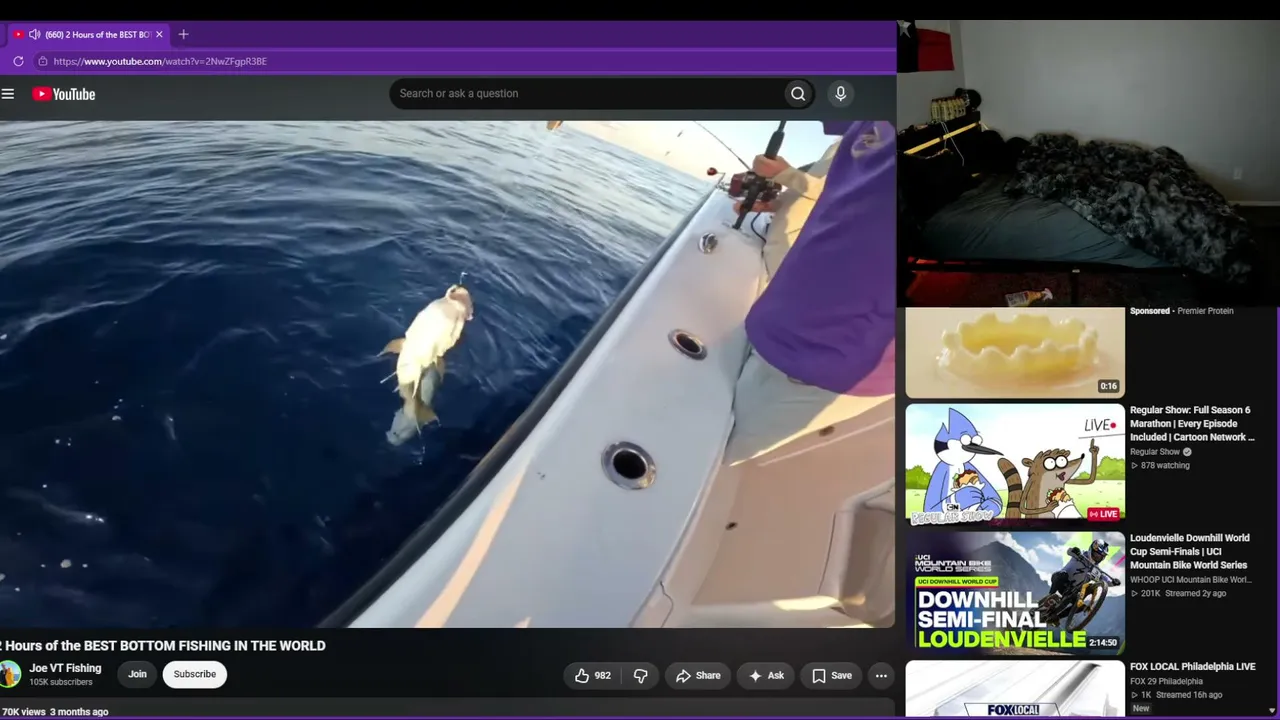Viewport: 1280px width, 720px height.
Task: Open the FOX LOCAL Philadelphia thumbnail
Action: (x=1015, y=688)
